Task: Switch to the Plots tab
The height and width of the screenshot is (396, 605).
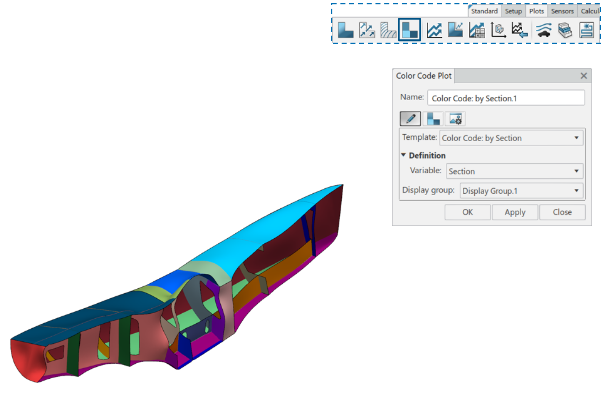Action: coord(536,11)
